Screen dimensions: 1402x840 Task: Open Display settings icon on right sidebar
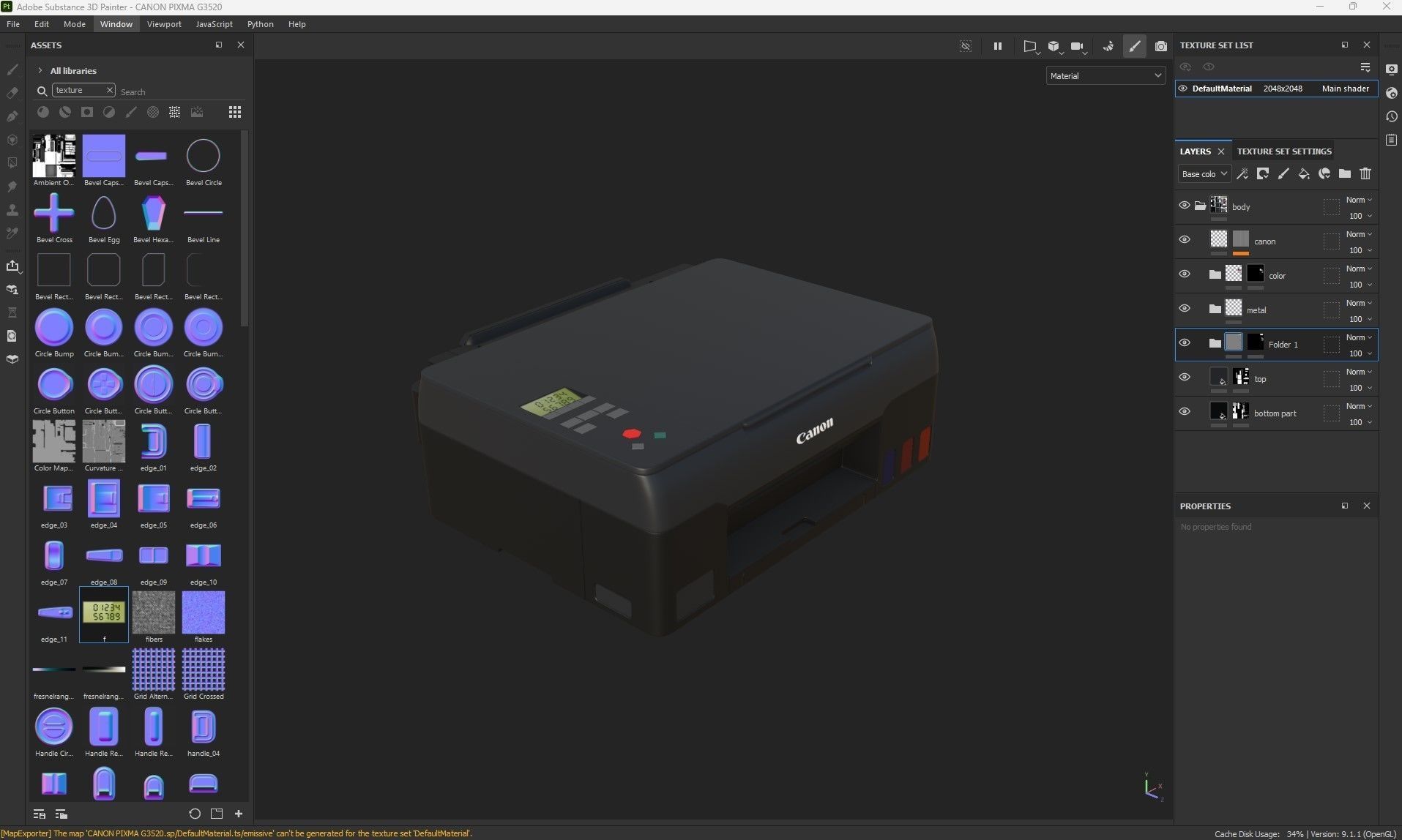1391,70
